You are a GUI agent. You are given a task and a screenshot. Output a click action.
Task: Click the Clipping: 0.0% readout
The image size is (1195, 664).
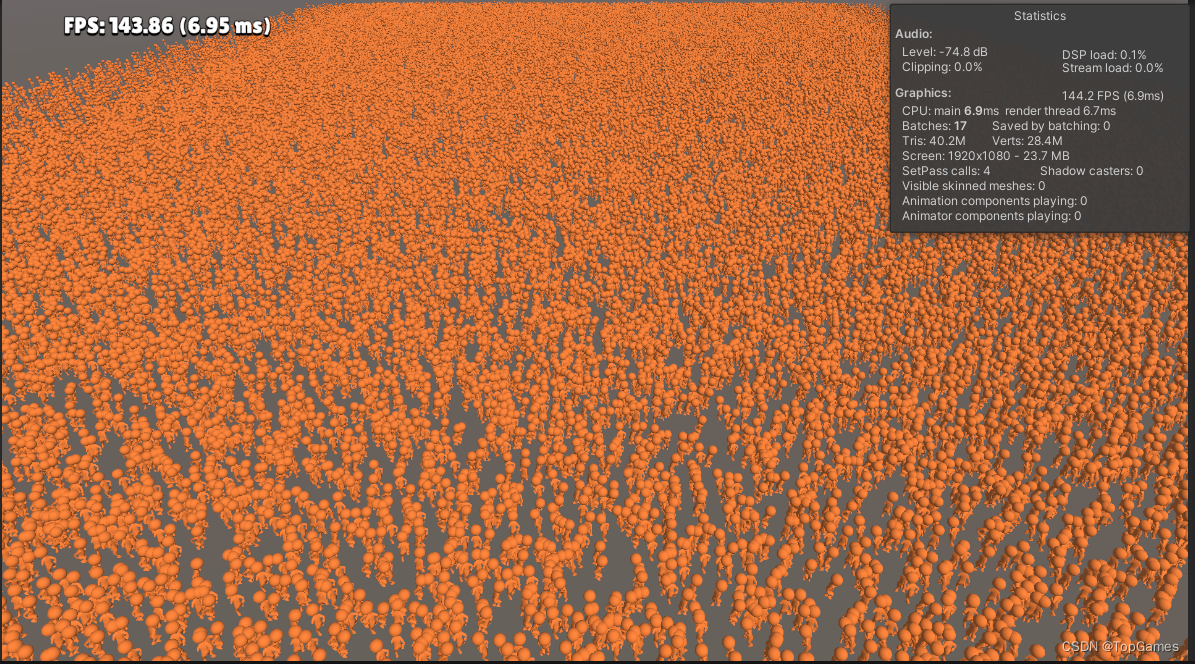[x=942, y=67]
